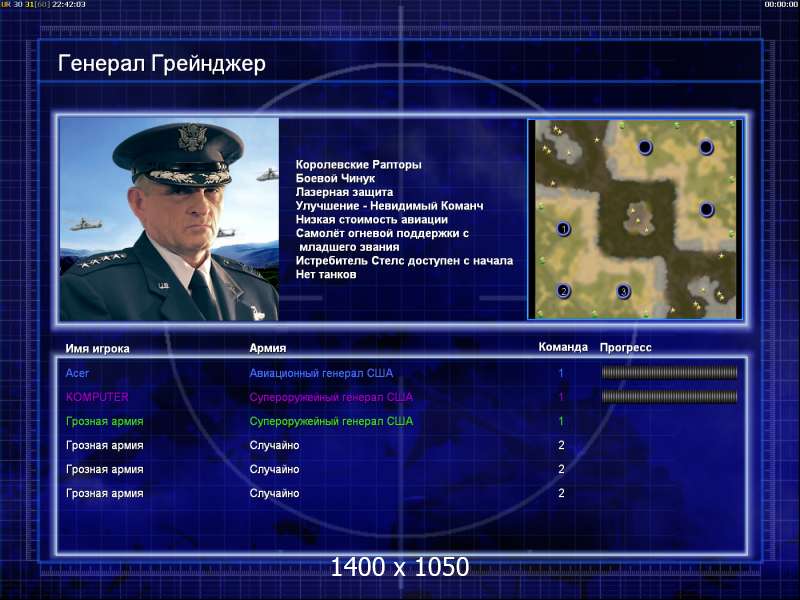
Task: Click the center plateau on the minimap
Action: 638,217
